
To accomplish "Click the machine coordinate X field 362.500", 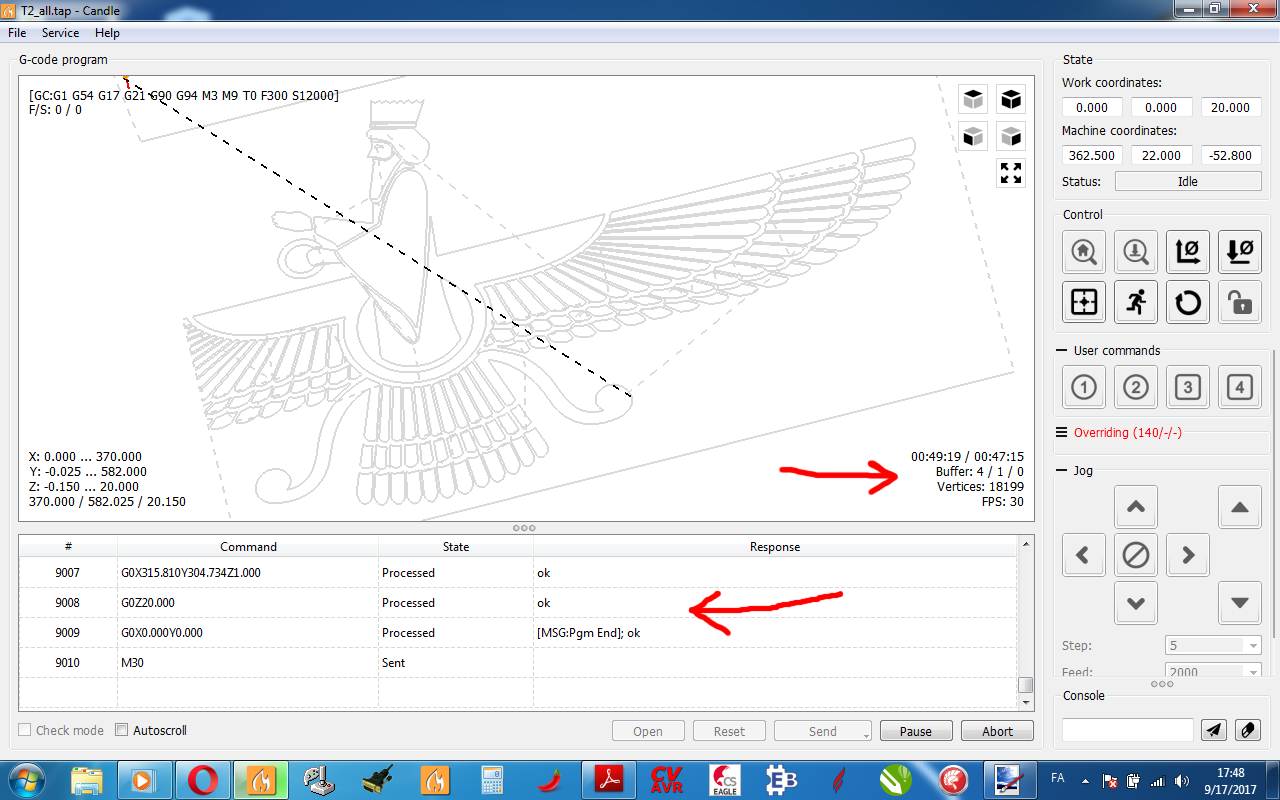I will tap(1092, 155).
